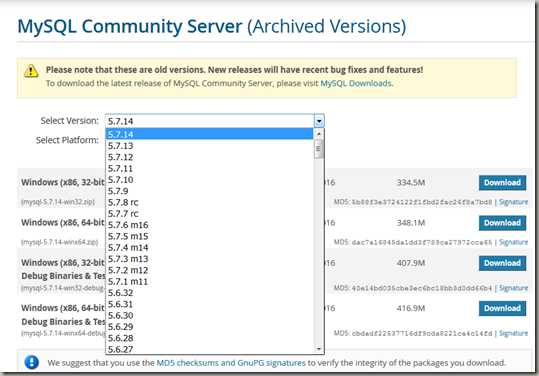Image resolution: width=539 pixels, height=376 pixels.
Task: Click the MySQL Community Server heading
Action: click(x=212, y=26)
